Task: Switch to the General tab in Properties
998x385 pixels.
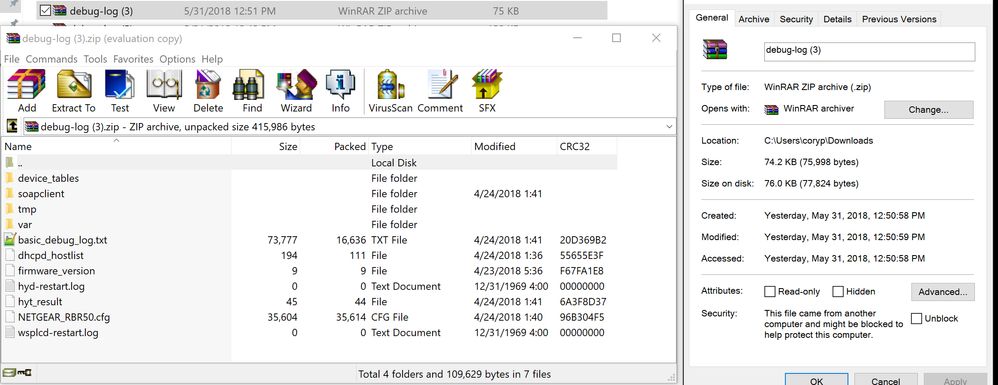Action: pos(712,18)
